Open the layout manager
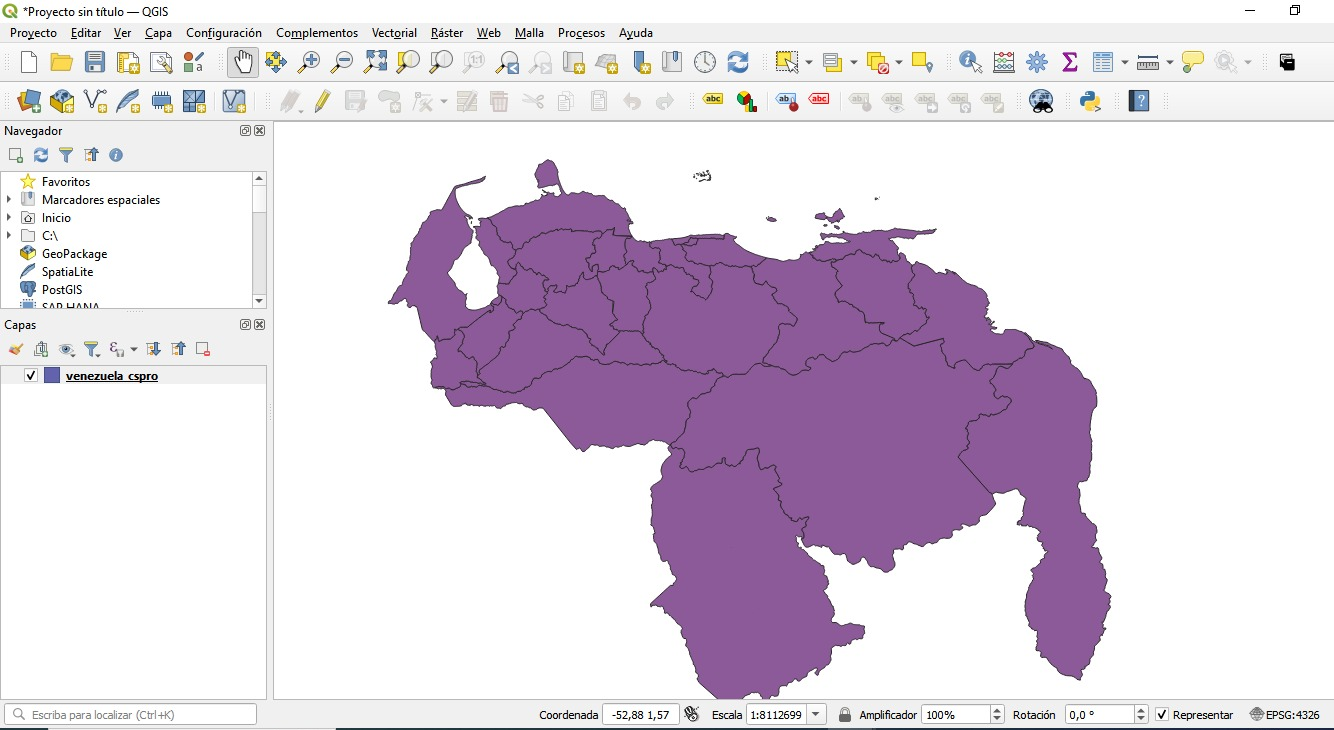1334x730 pixels. [x=161, y=62]
